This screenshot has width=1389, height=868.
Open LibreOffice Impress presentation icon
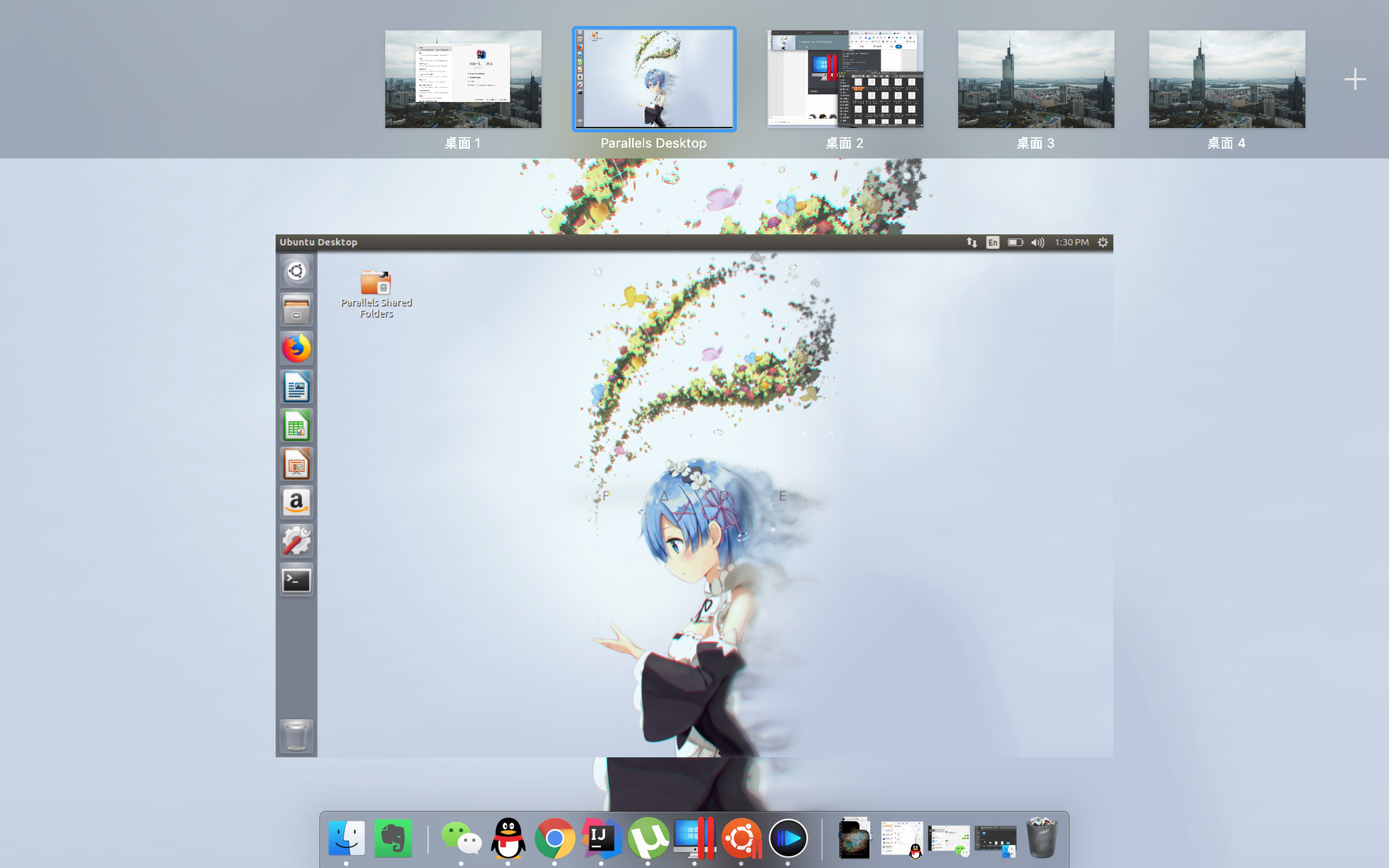point(296,464)
